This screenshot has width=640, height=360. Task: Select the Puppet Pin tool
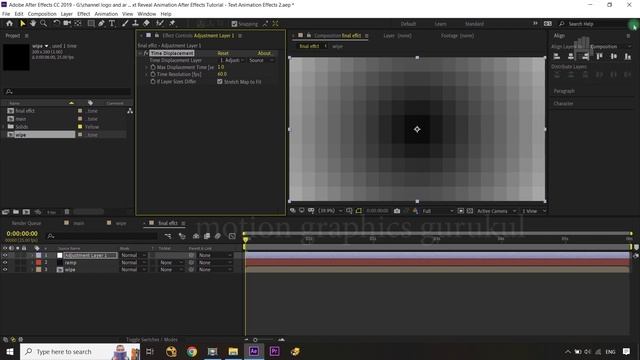coord(172,24)
